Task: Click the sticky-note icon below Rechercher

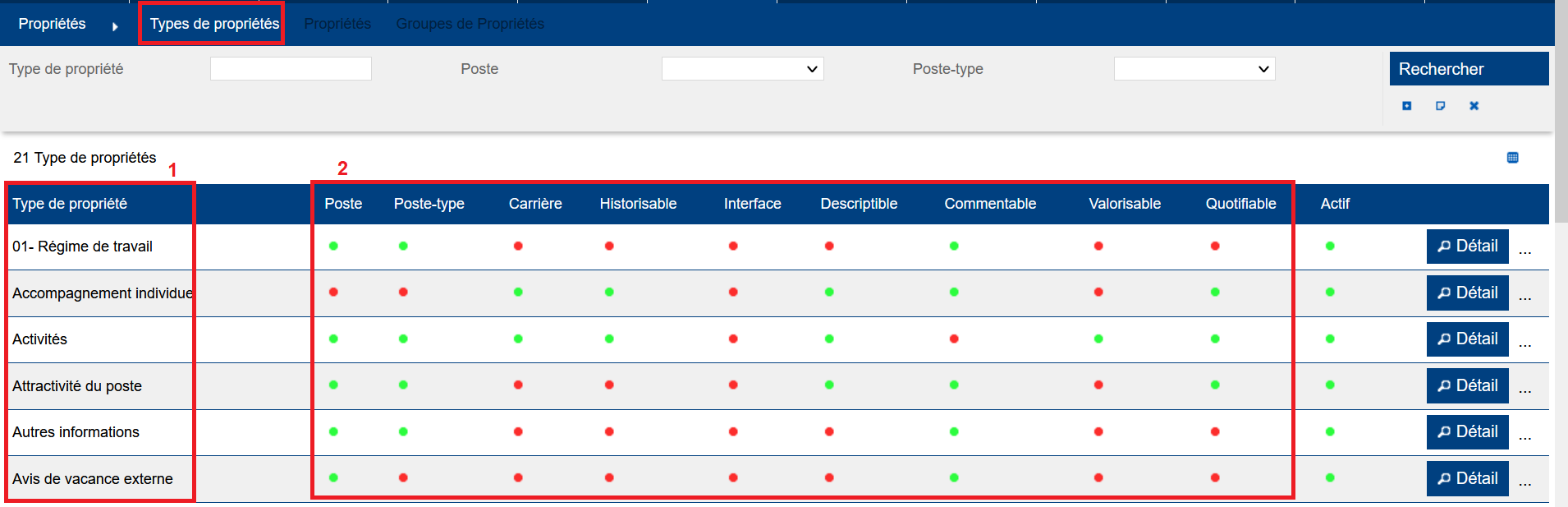Action: [1440, 106]
